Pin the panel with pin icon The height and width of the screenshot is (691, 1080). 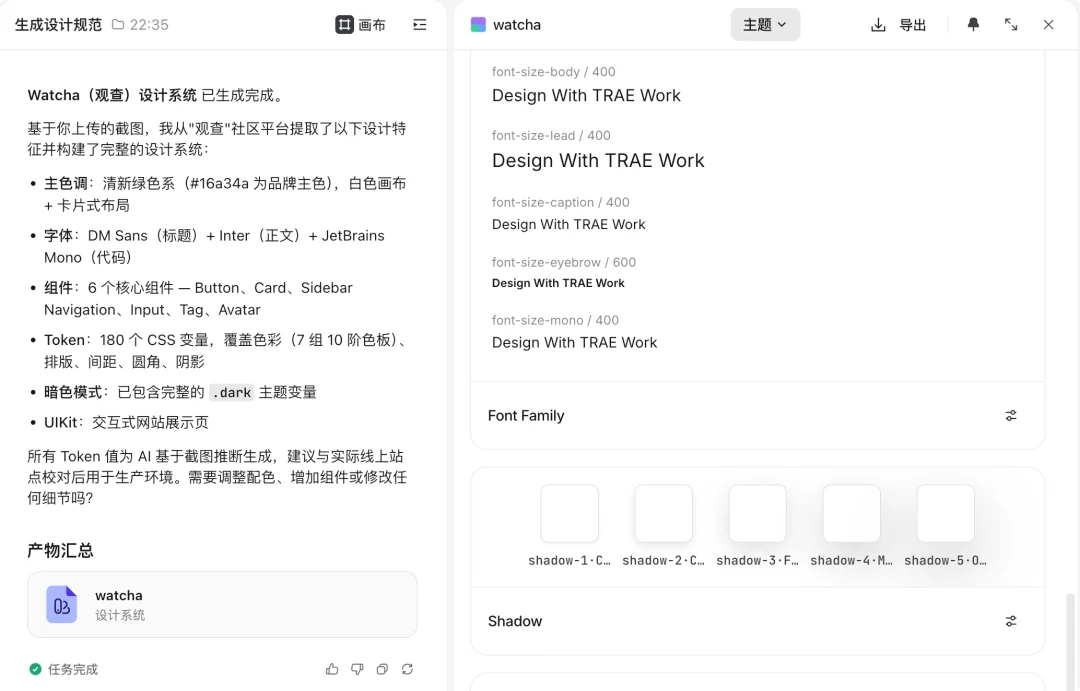point(973,25)
